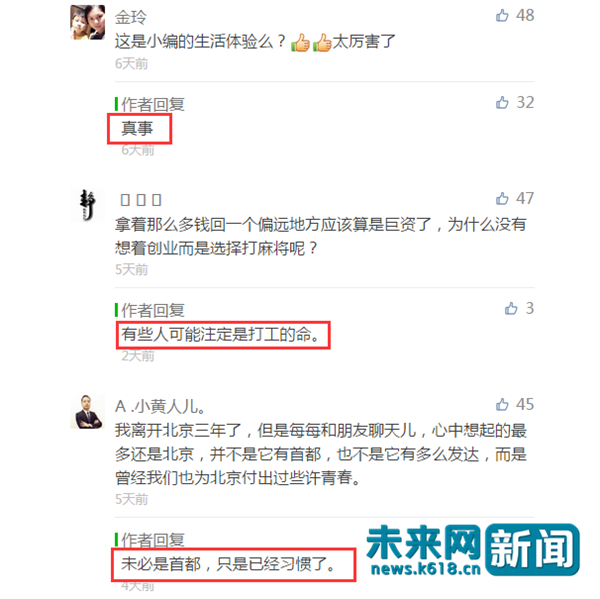Click the boxed-character username of second commenter
Screen dimensions: 600x599
click(141, 200)
